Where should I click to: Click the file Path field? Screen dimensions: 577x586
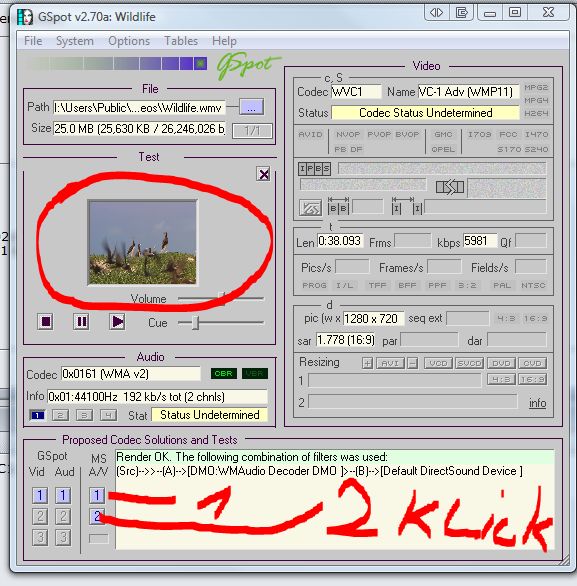tap(139, 107)
